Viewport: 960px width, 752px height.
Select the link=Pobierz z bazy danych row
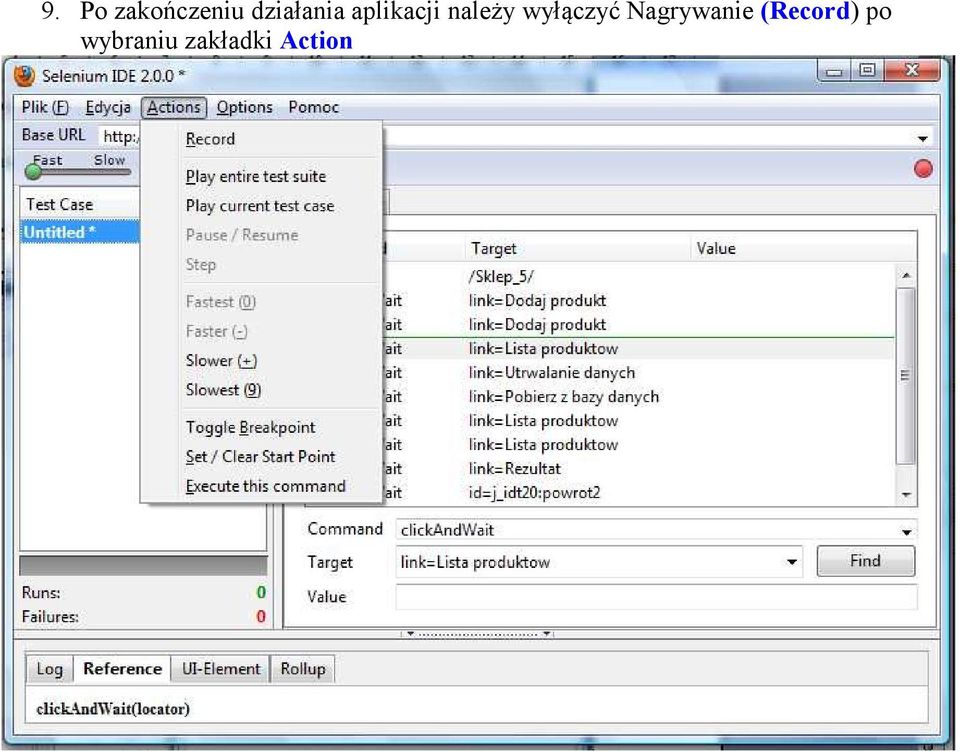637,397
